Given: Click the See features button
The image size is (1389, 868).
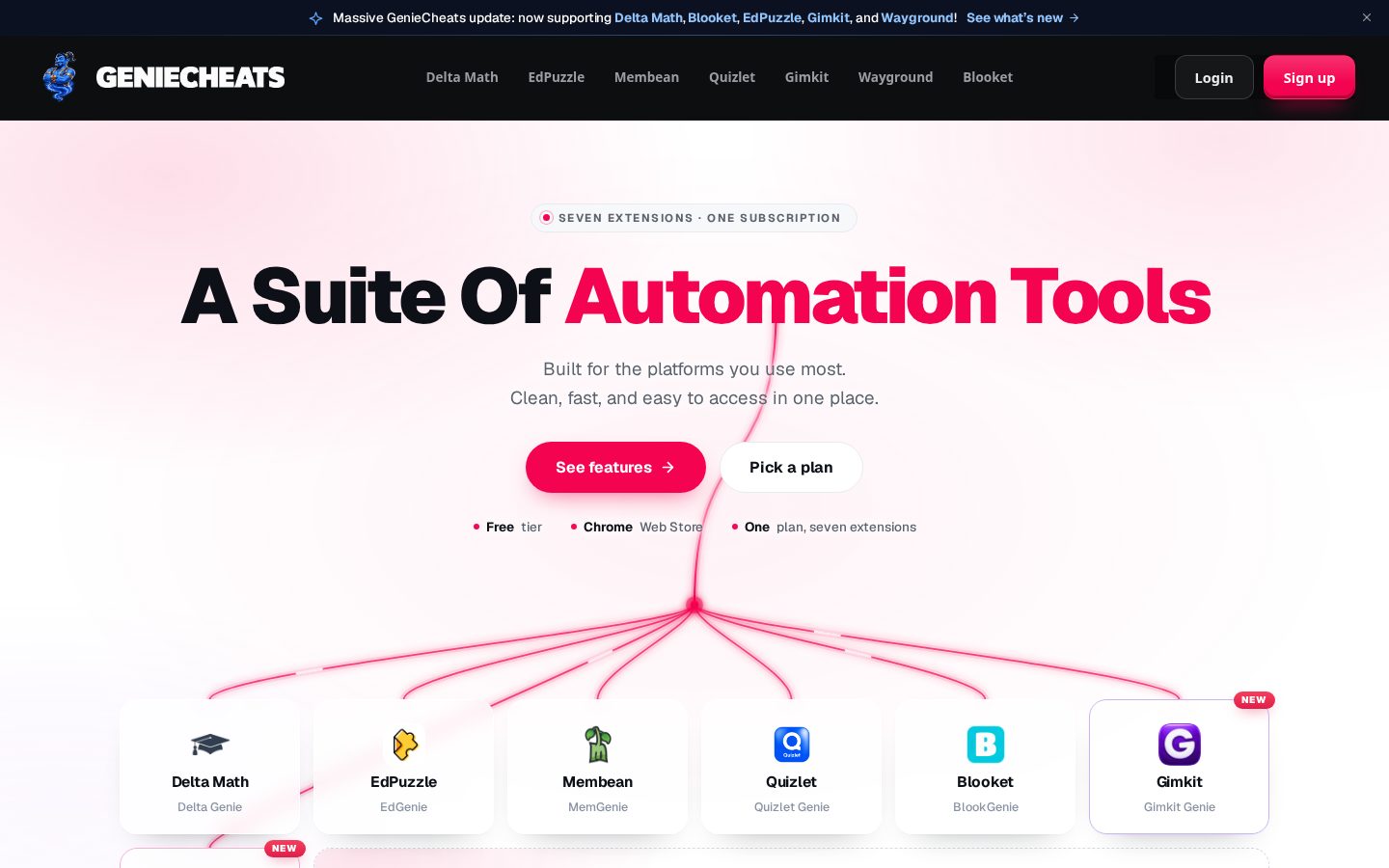Looking at the screenshot, I should pyautogui.click(x=615, y=467).
